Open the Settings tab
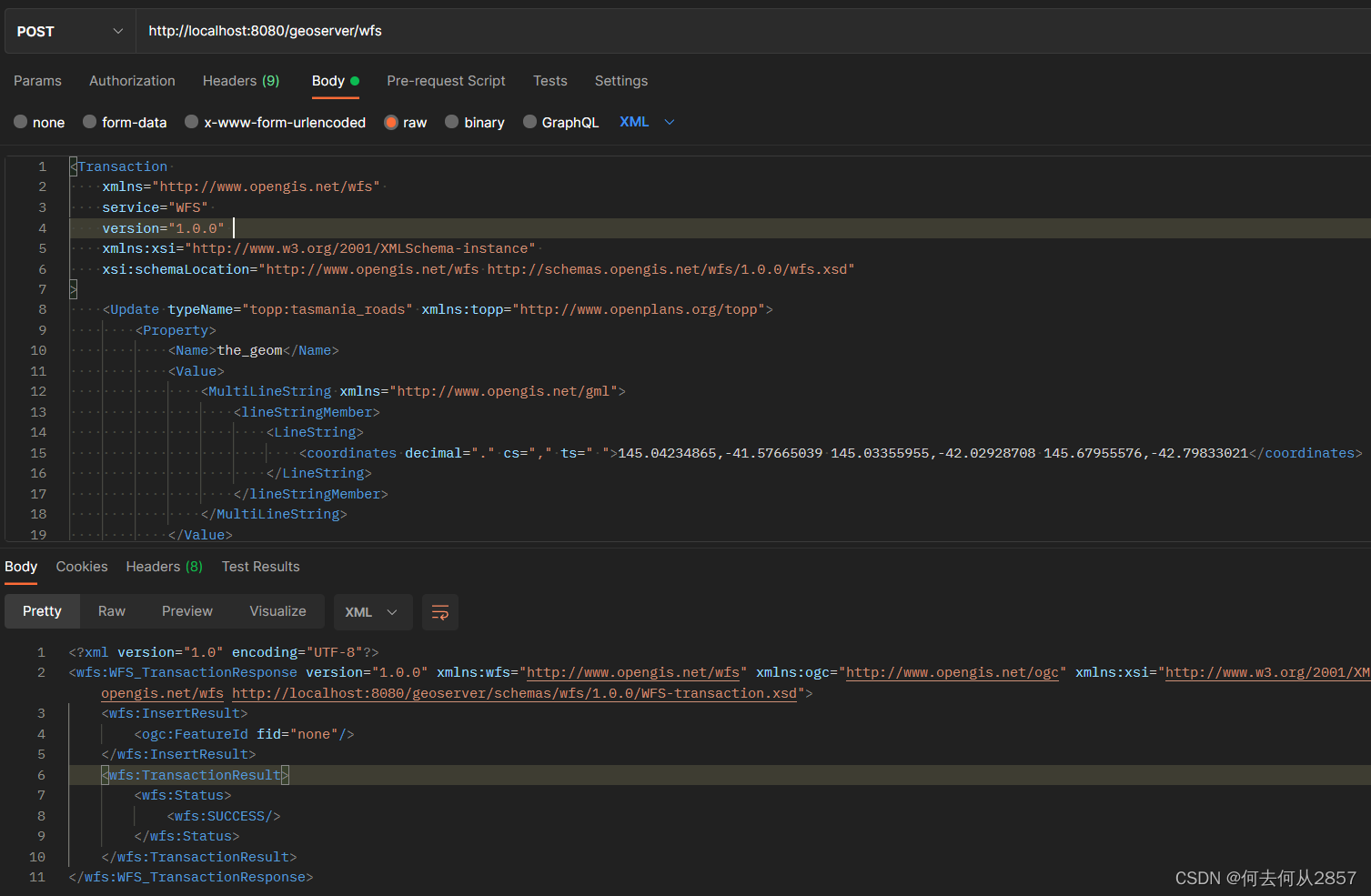 pyautogui.click(x=620, y=81)
